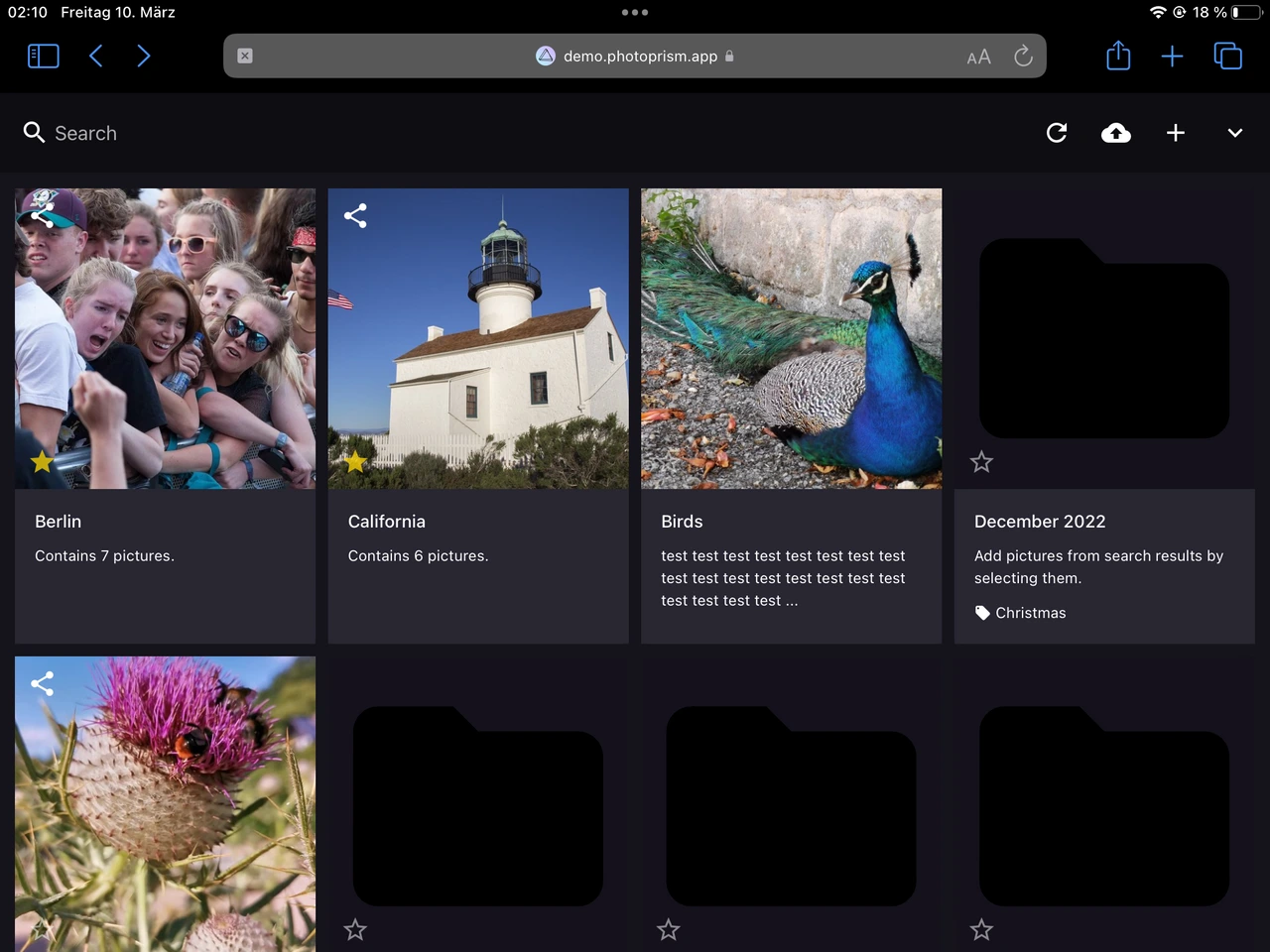Click the search magnifier icon
Screen dimensions: 1270x952
tap(34, 132)
